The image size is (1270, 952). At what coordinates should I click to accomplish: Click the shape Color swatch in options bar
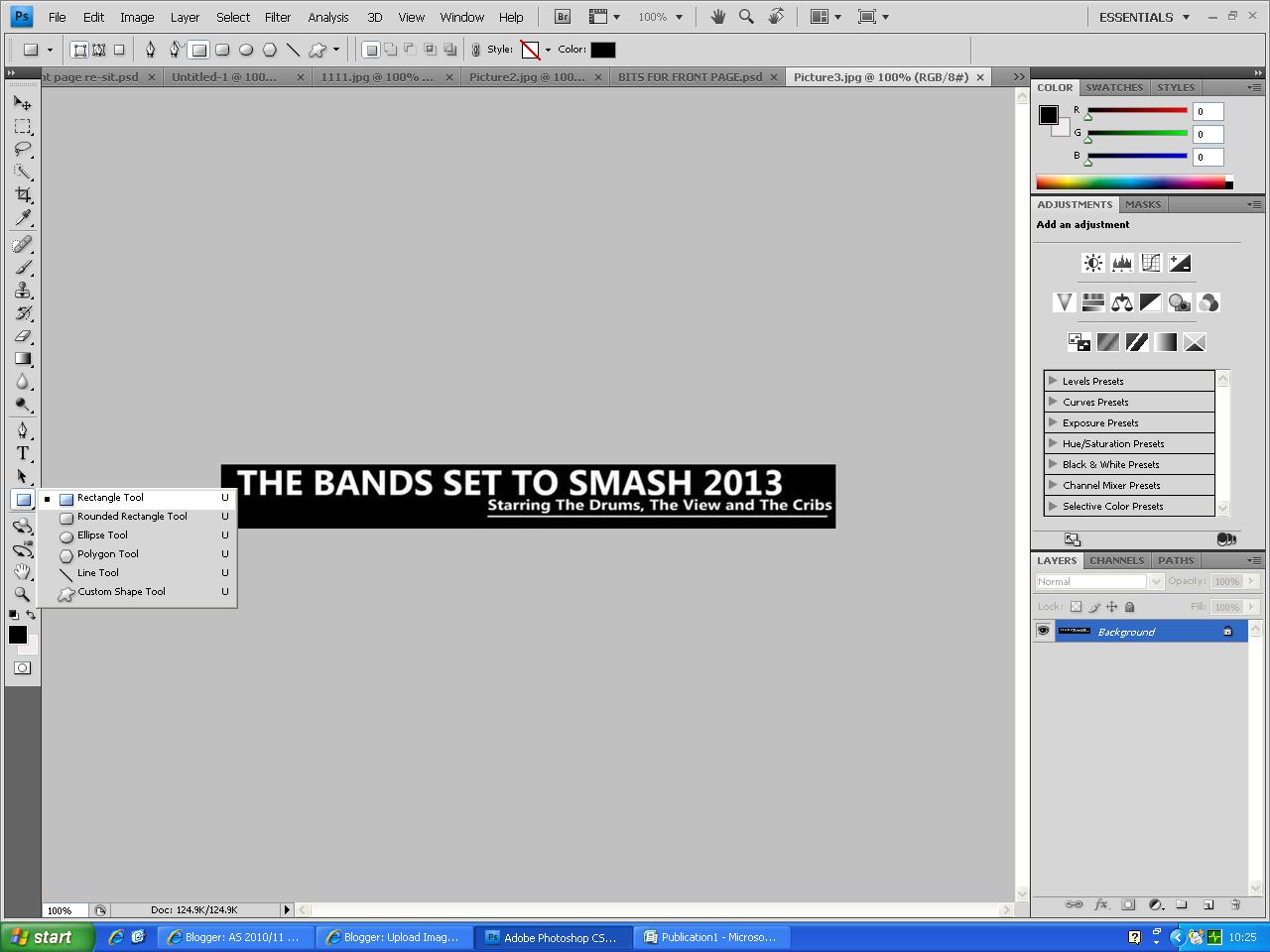tap(603, 50)
